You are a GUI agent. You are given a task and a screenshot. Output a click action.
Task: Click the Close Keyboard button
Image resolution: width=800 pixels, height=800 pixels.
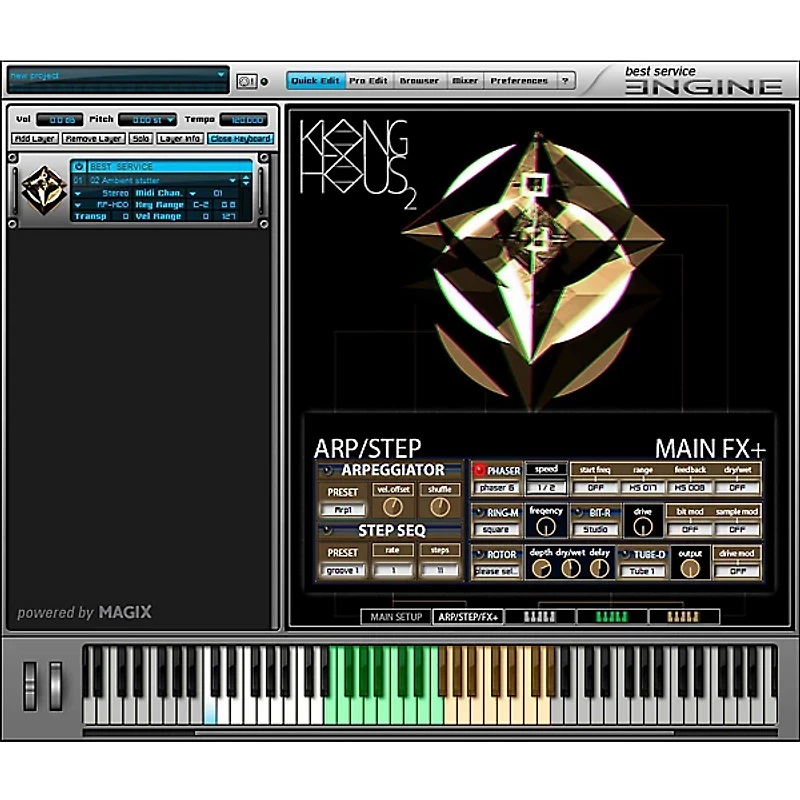(240, 139)
